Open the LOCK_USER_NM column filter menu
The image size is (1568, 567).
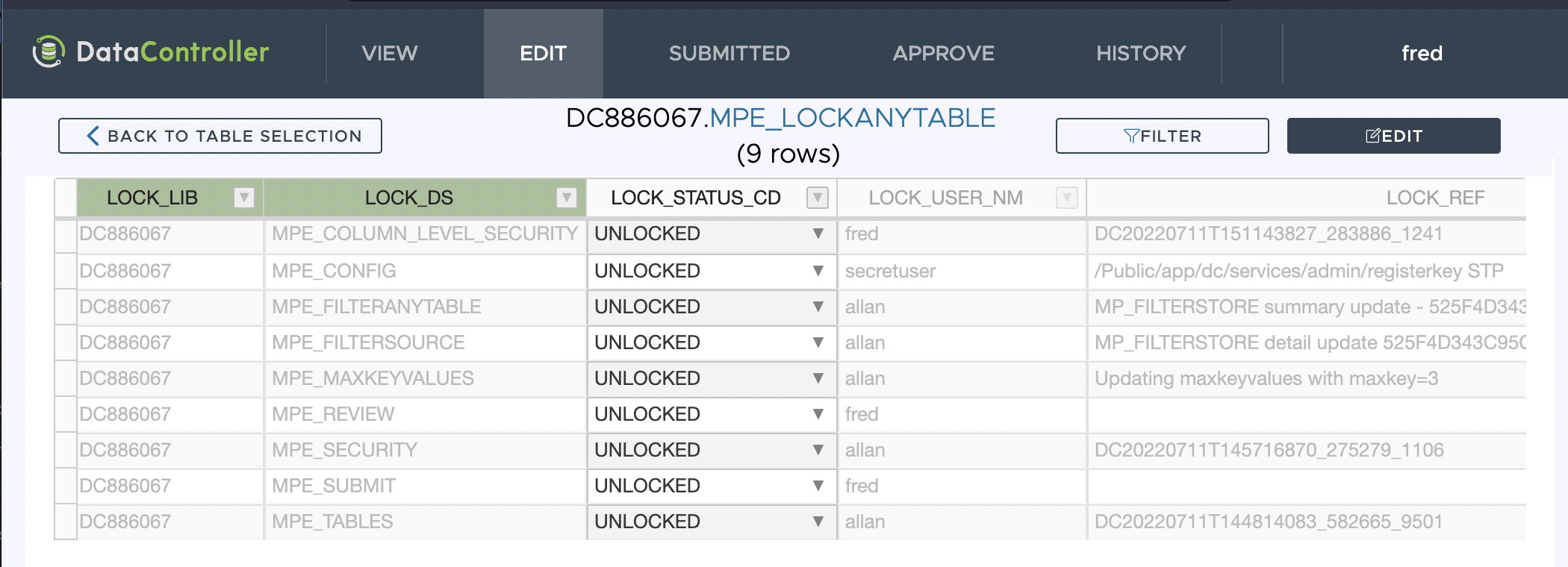pyautogui.click(x=1067, y=198)
